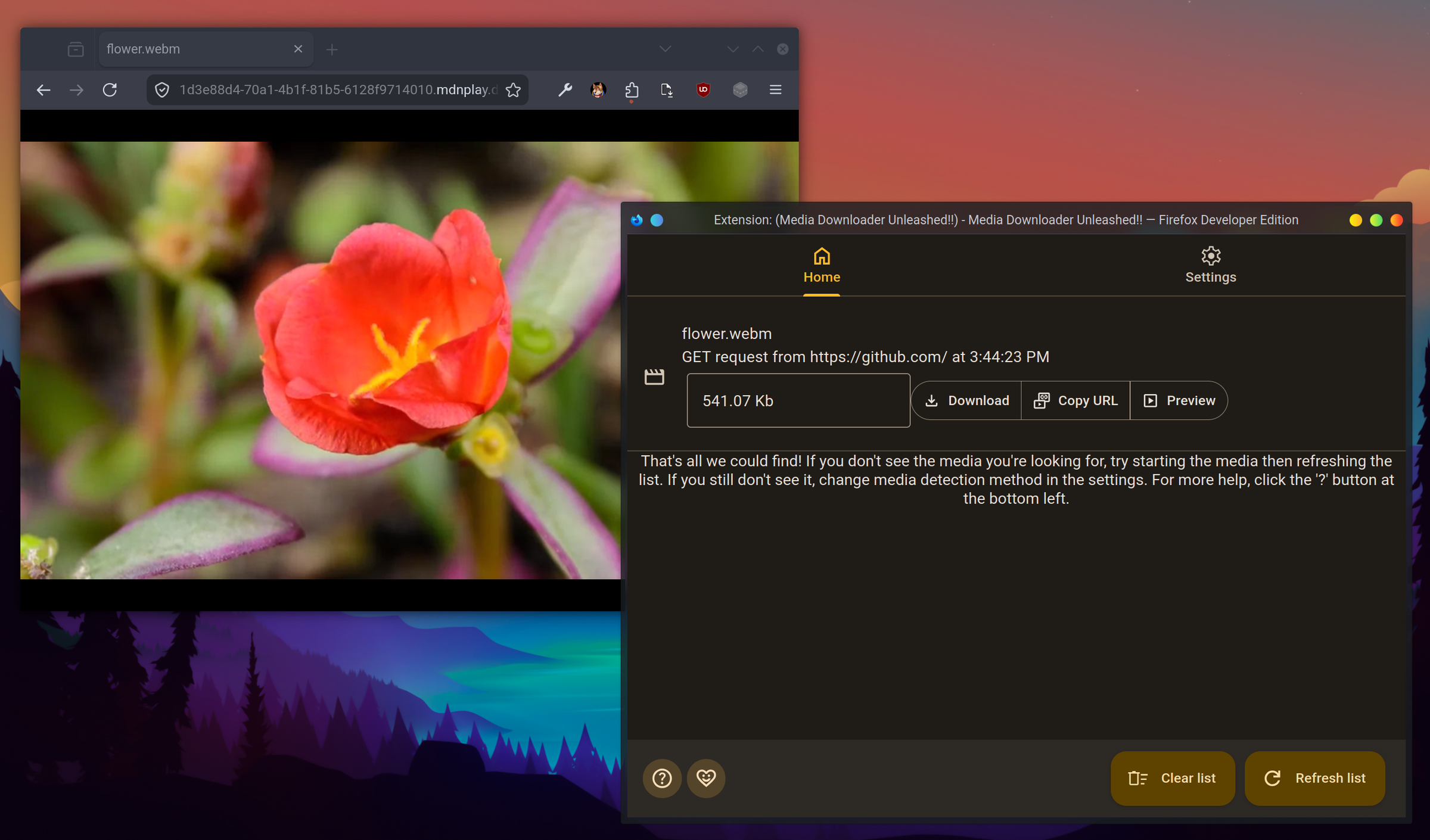
Task: Open the hamburger application menu
Action: point(775,89)
